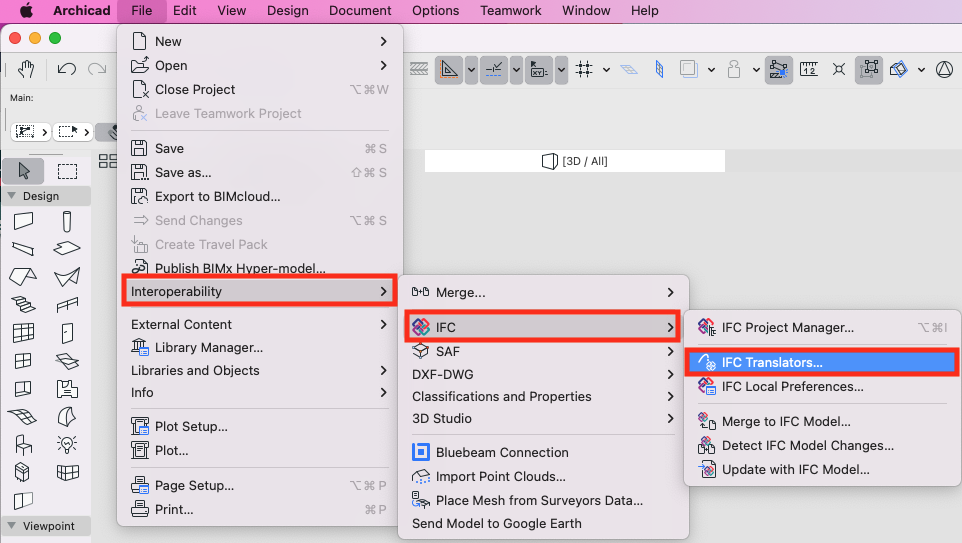962x543 pixels.
Task: Toggle the Snap Guides button
Action: point(494,69)
